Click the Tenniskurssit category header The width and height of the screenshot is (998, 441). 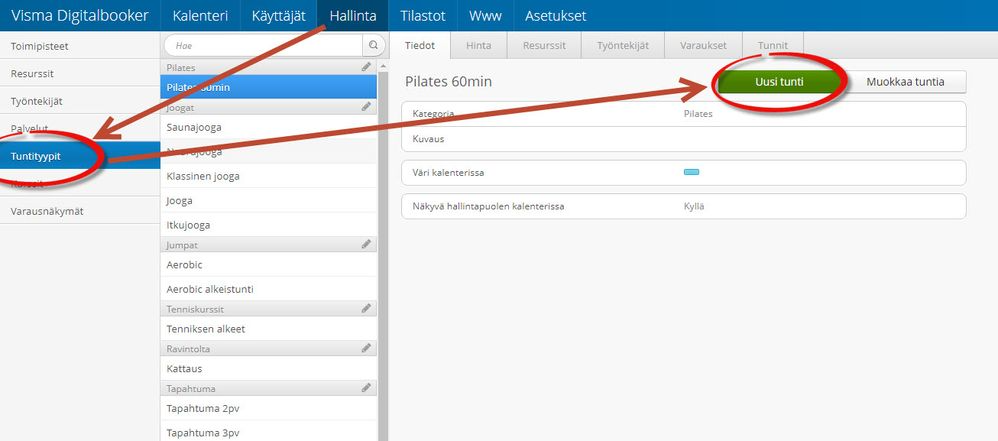pos(269,309)
